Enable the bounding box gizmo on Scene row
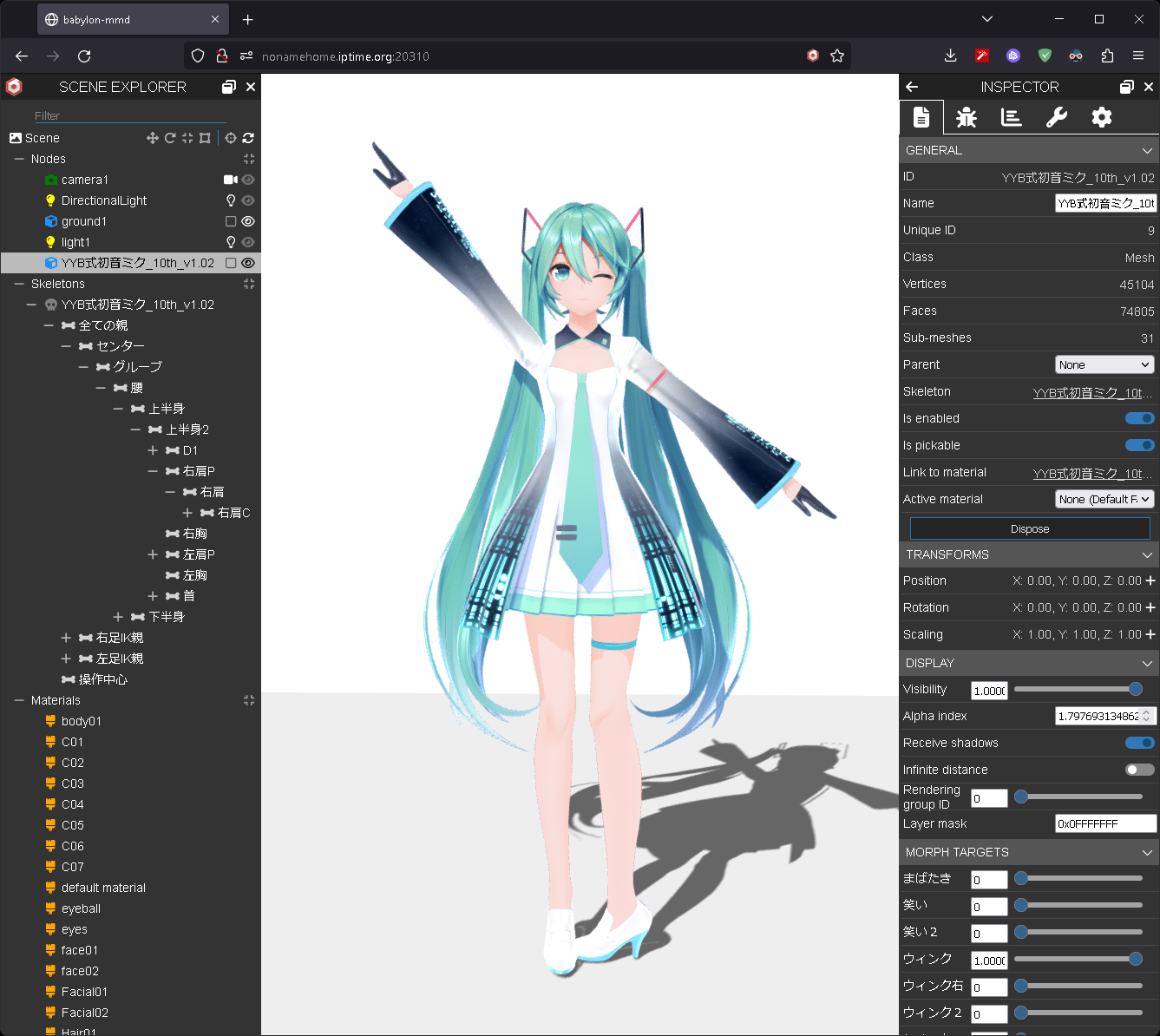The width and height of the screenshot is (1160, 1036). (x=205, y=138)
